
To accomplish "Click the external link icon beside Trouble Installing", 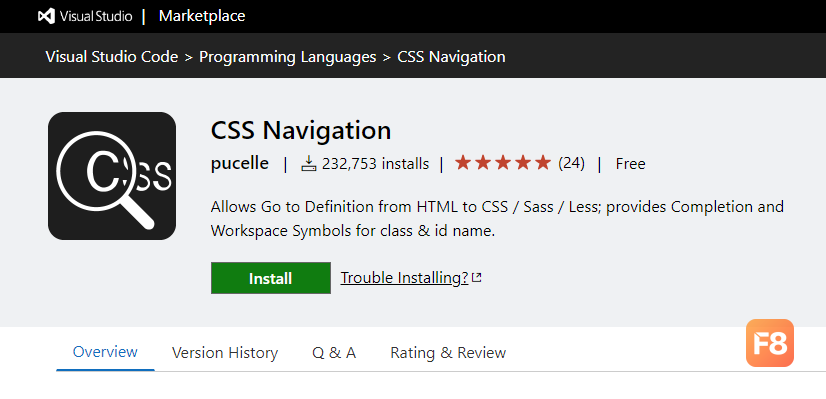I will coord(477,277).
